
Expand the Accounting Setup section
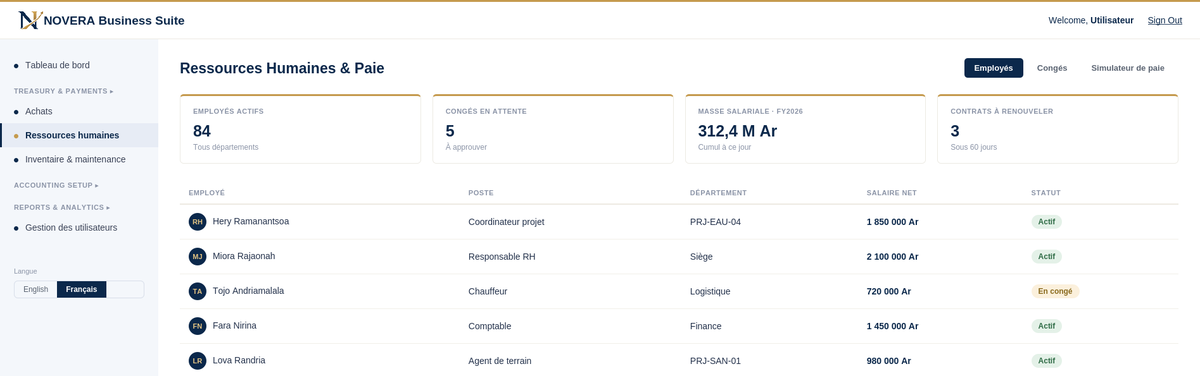(x=57, y=185)
